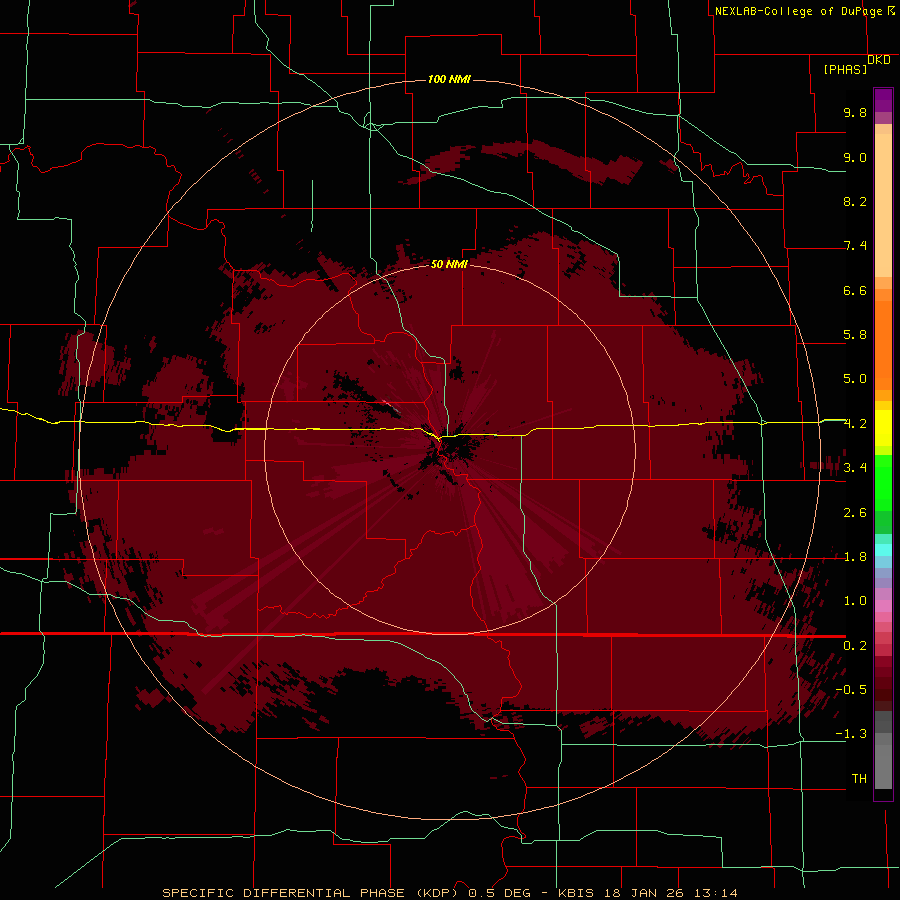The height and width of the screenshot is (900, 900).
Task: Click the SPECIFIC DIFFERENTIAL PHASE (KDP) caption
Action: pos(311,893)
